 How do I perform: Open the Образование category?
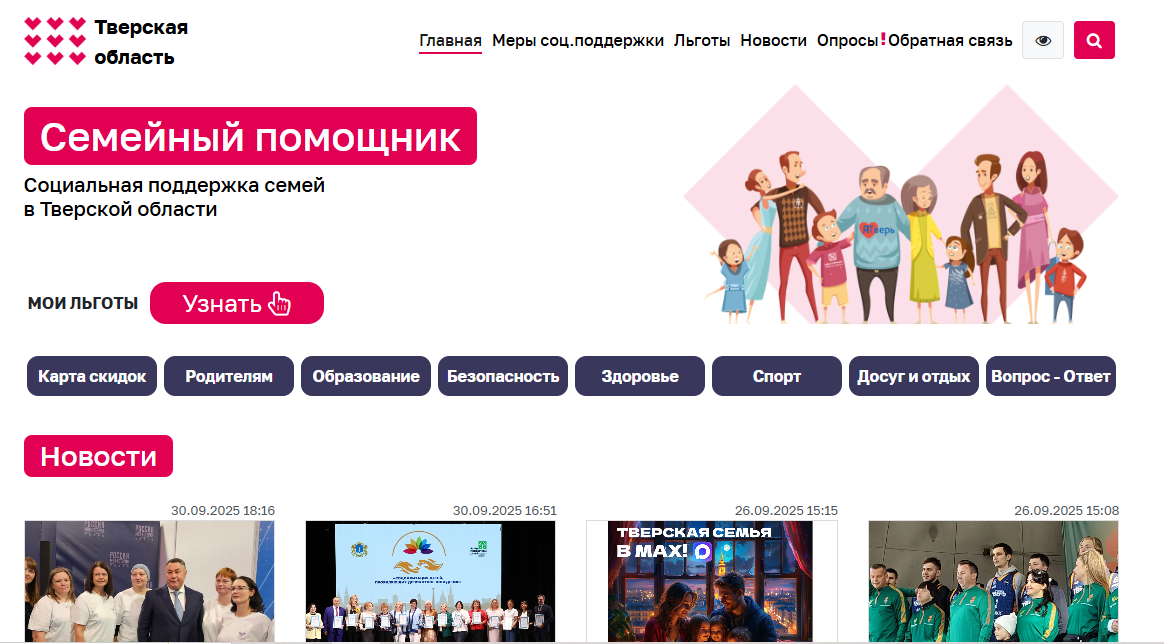pos(366,376)
